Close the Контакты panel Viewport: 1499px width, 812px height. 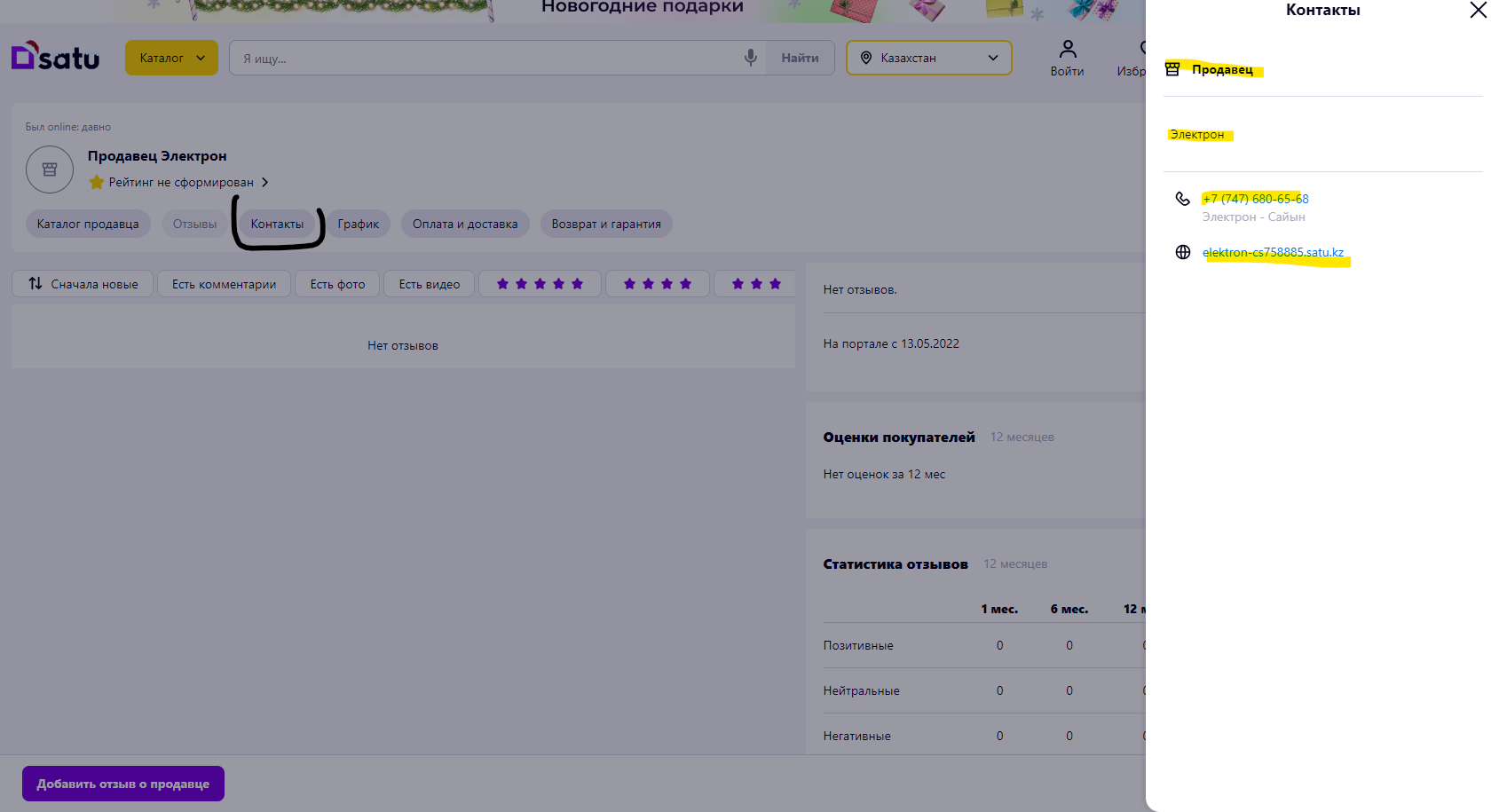tap(1478, 10)
